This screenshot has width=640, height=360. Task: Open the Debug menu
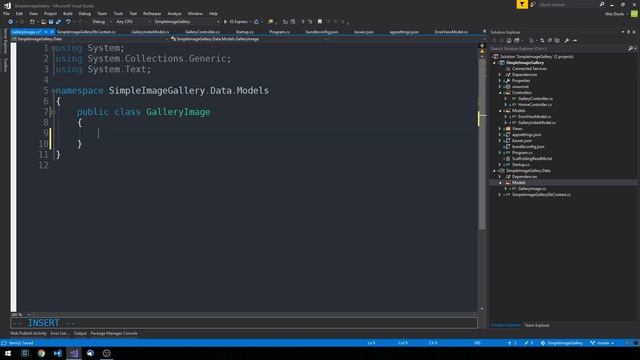coord(84,13)
